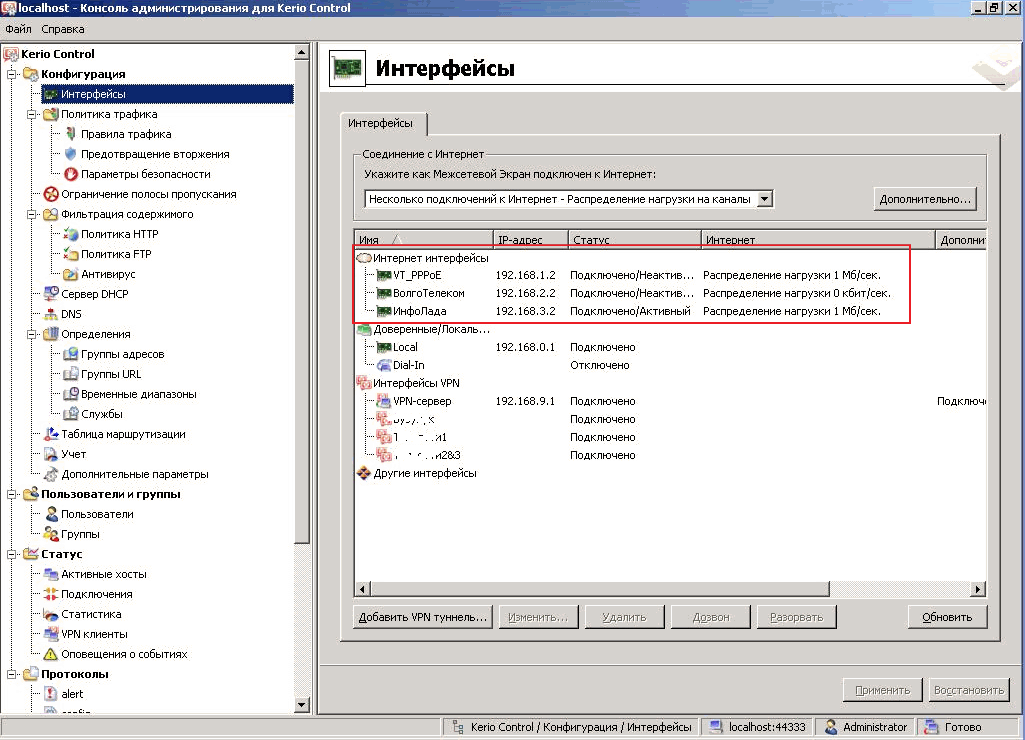Collapse the Пользователи и группы node

pos(12,494)
